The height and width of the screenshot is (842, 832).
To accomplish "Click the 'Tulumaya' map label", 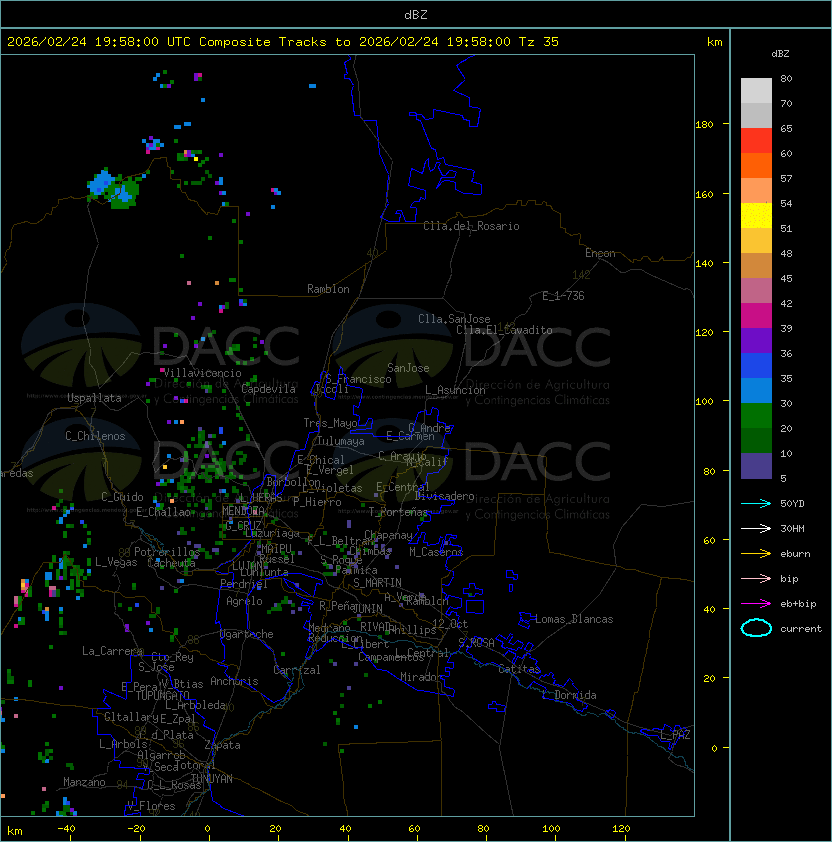I will click(x=341, y=441).
